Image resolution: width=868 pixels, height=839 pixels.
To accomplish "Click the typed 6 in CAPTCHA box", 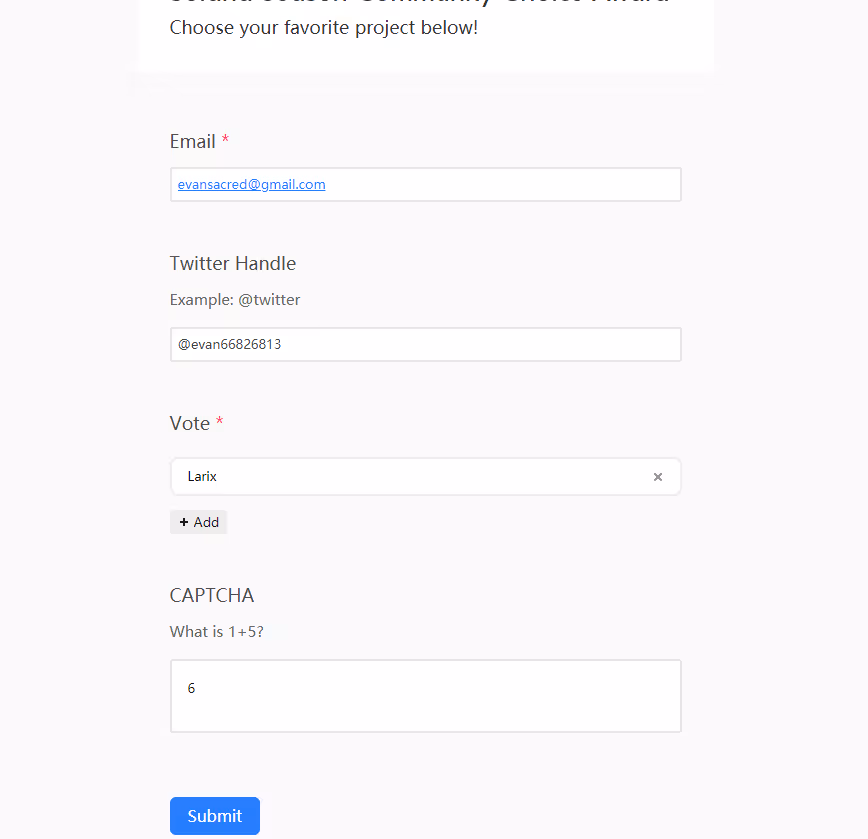I will coord(191,688).
